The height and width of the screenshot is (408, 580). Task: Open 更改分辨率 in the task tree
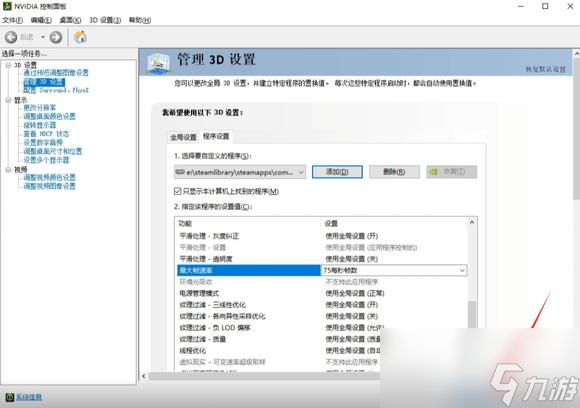40,108
